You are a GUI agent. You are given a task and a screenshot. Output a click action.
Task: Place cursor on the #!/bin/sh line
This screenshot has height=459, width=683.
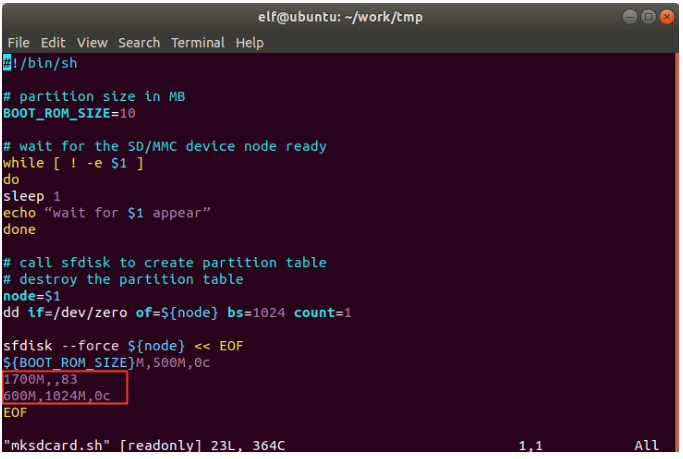40,63
